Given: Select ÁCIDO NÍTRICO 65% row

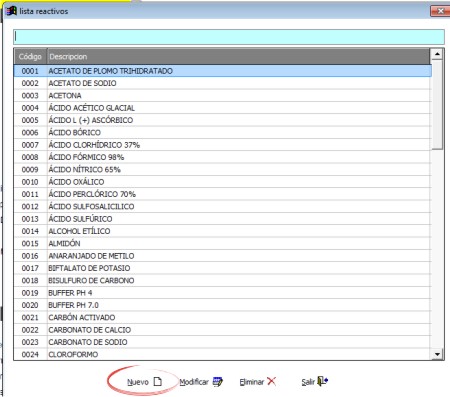Looking at the screenshot, I should click(x=222, y=170).
